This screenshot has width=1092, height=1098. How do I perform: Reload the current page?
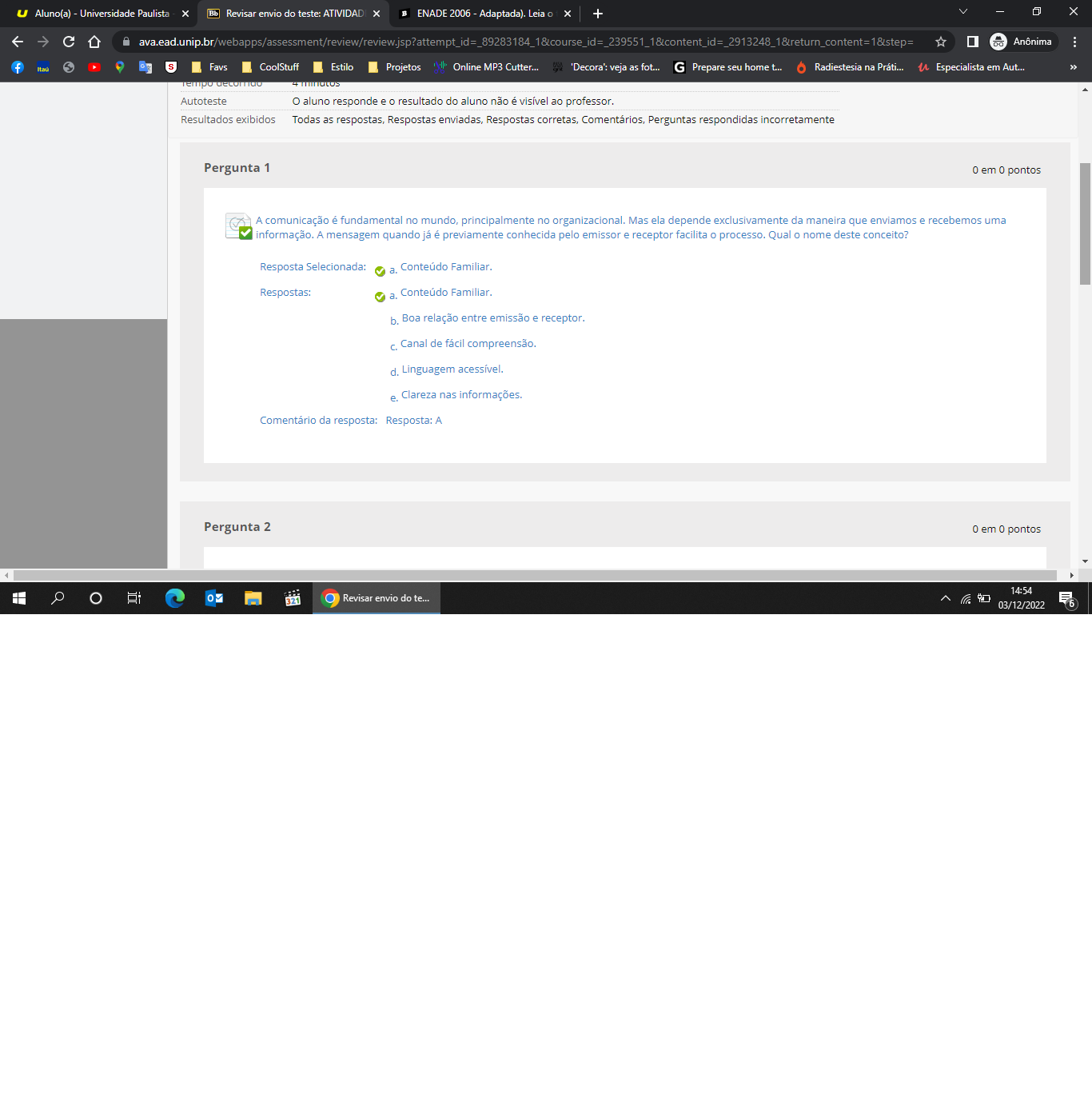click(x=69, y=42)
